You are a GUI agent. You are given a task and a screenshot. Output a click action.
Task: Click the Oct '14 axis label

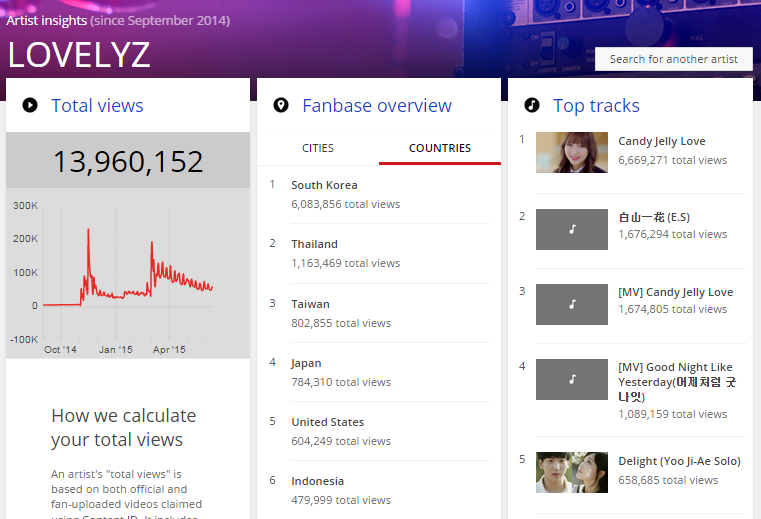pyautogui.click(x=60, y=350)
